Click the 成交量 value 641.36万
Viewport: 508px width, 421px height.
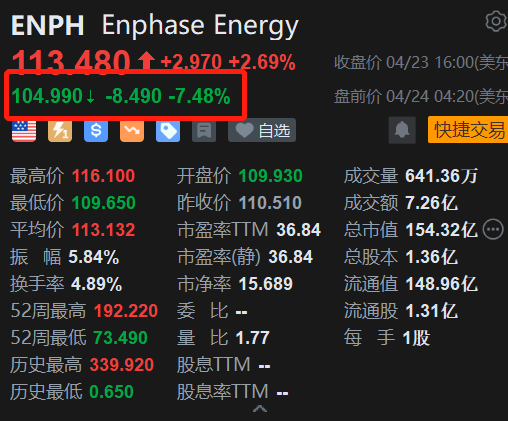442,176
